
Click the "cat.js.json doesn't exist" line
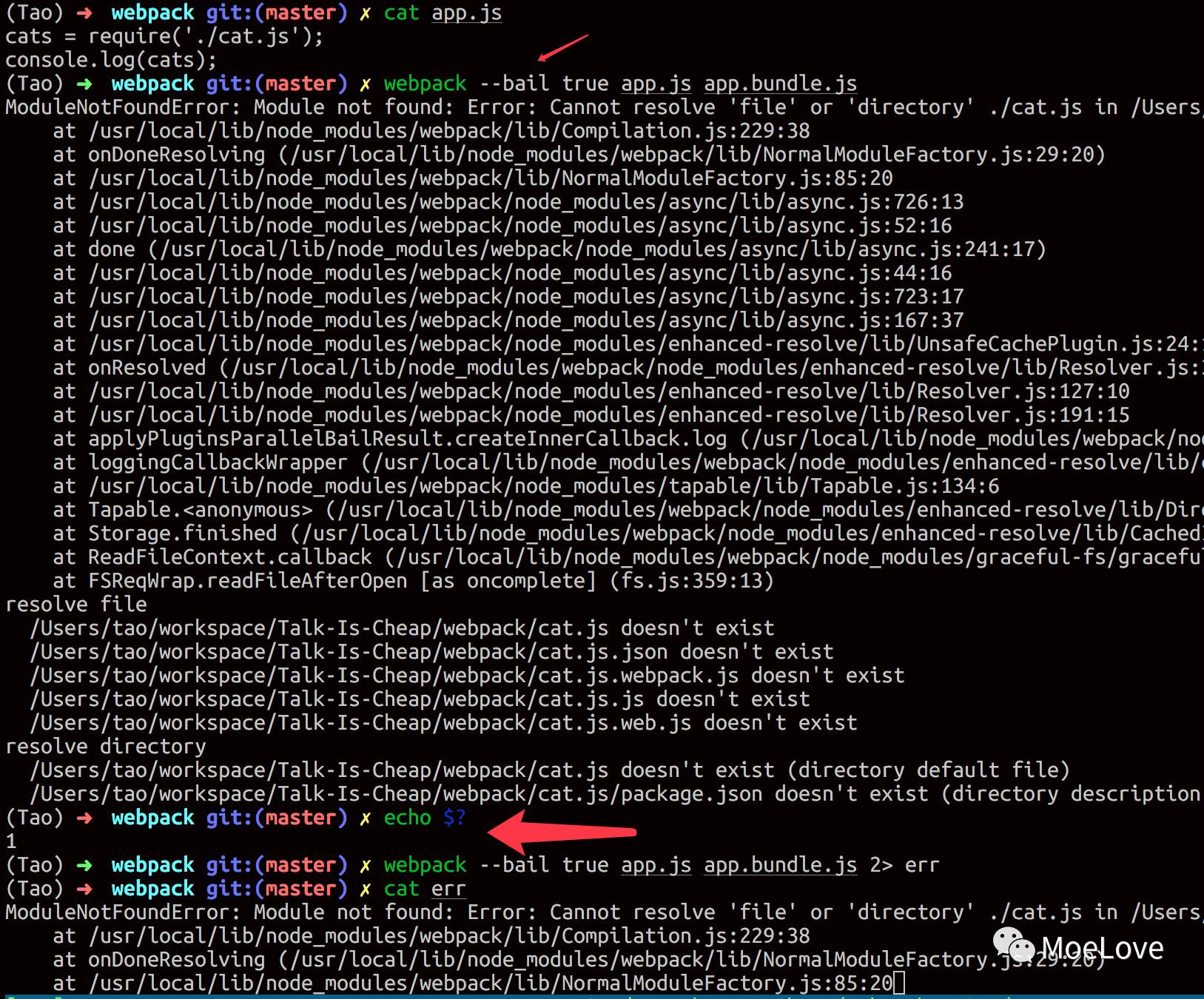[x=431, y=652]
